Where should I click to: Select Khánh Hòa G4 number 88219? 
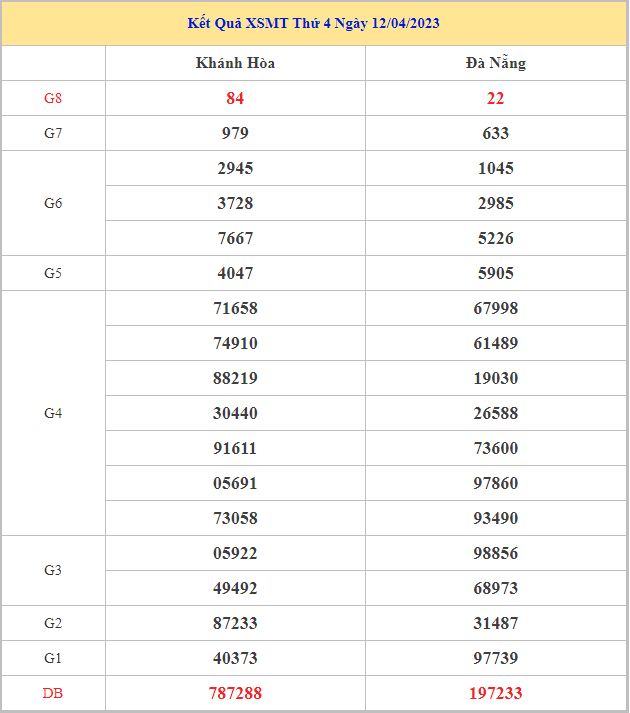tap(235, 378)
